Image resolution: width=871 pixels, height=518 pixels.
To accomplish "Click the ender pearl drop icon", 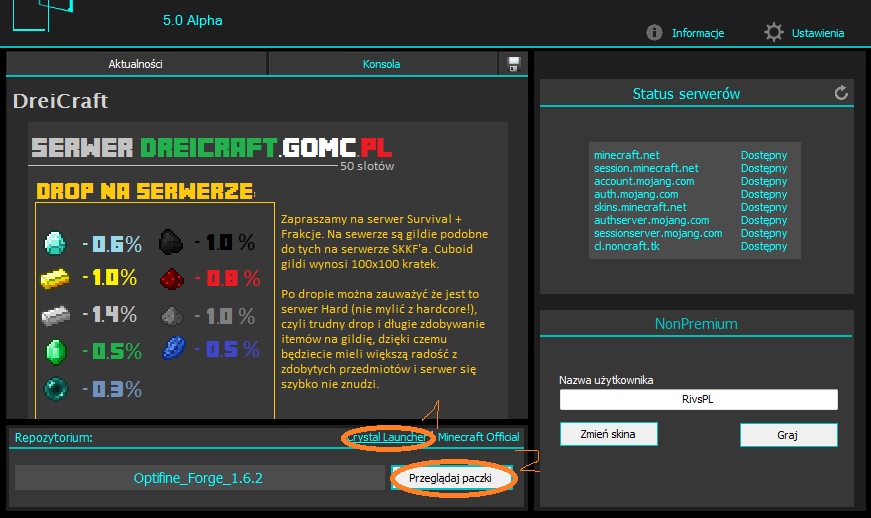I will [x=56, y=389].
